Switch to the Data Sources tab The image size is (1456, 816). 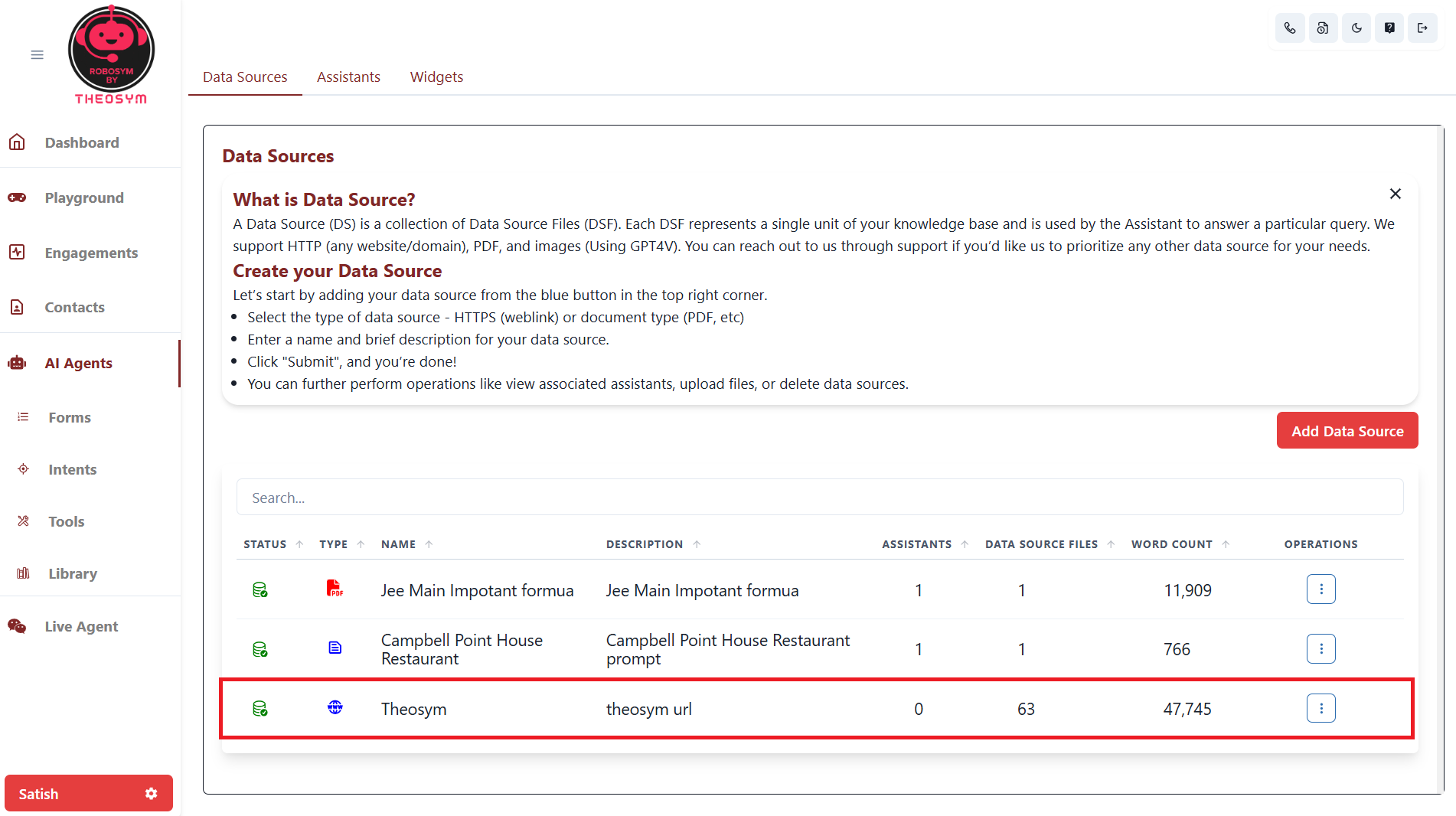(245, 77)
